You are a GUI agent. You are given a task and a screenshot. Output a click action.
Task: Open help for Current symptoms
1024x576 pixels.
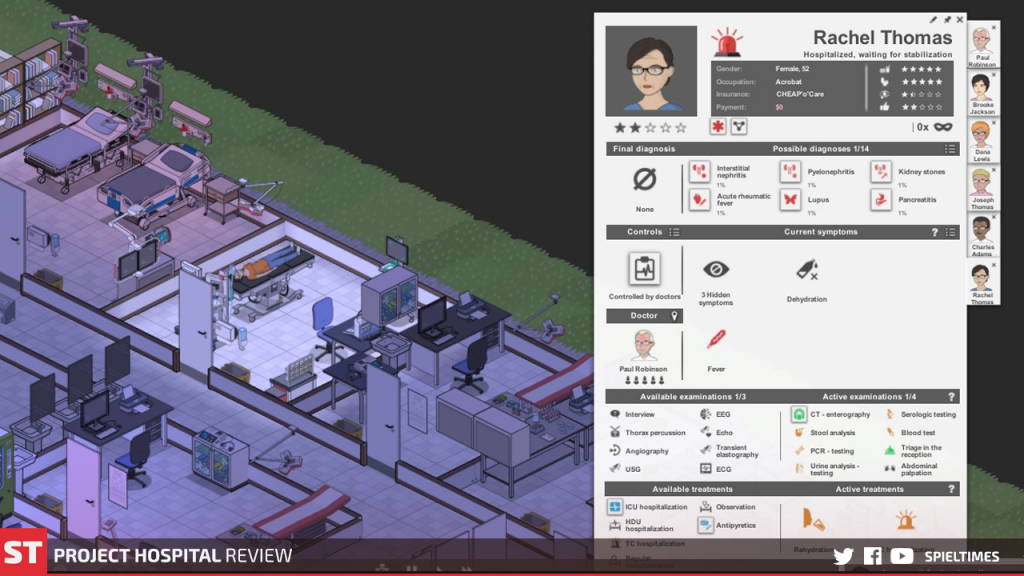(x=935, y=232)
